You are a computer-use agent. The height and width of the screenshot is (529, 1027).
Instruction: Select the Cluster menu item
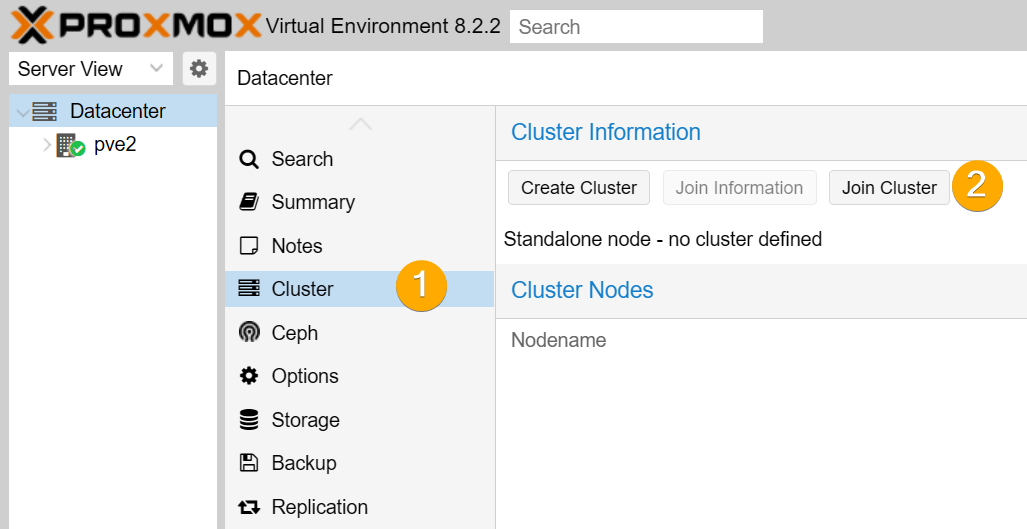(359, 289)
